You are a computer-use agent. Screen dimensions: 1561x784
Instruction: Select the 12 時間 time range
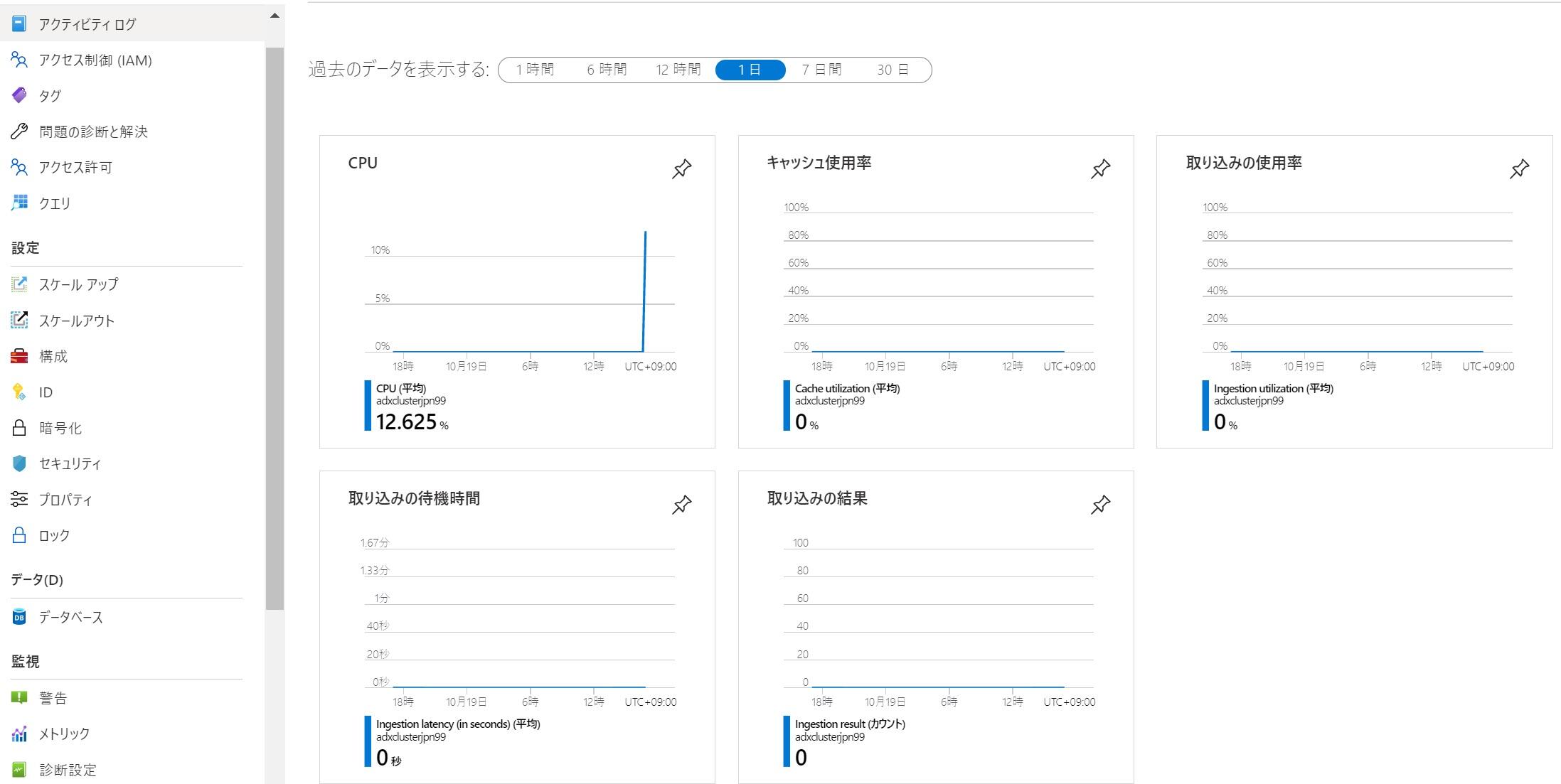[x=678, y=70]
